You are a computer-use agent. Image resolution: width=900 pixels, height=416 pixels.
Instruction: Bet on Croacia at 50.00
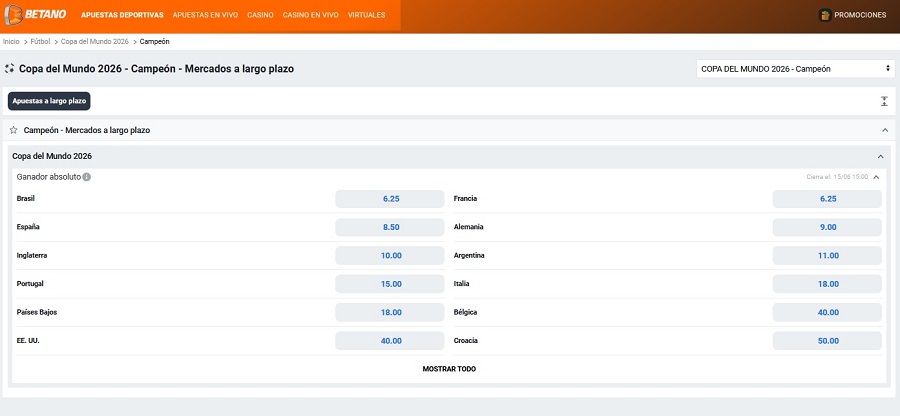tap(827, 341)
